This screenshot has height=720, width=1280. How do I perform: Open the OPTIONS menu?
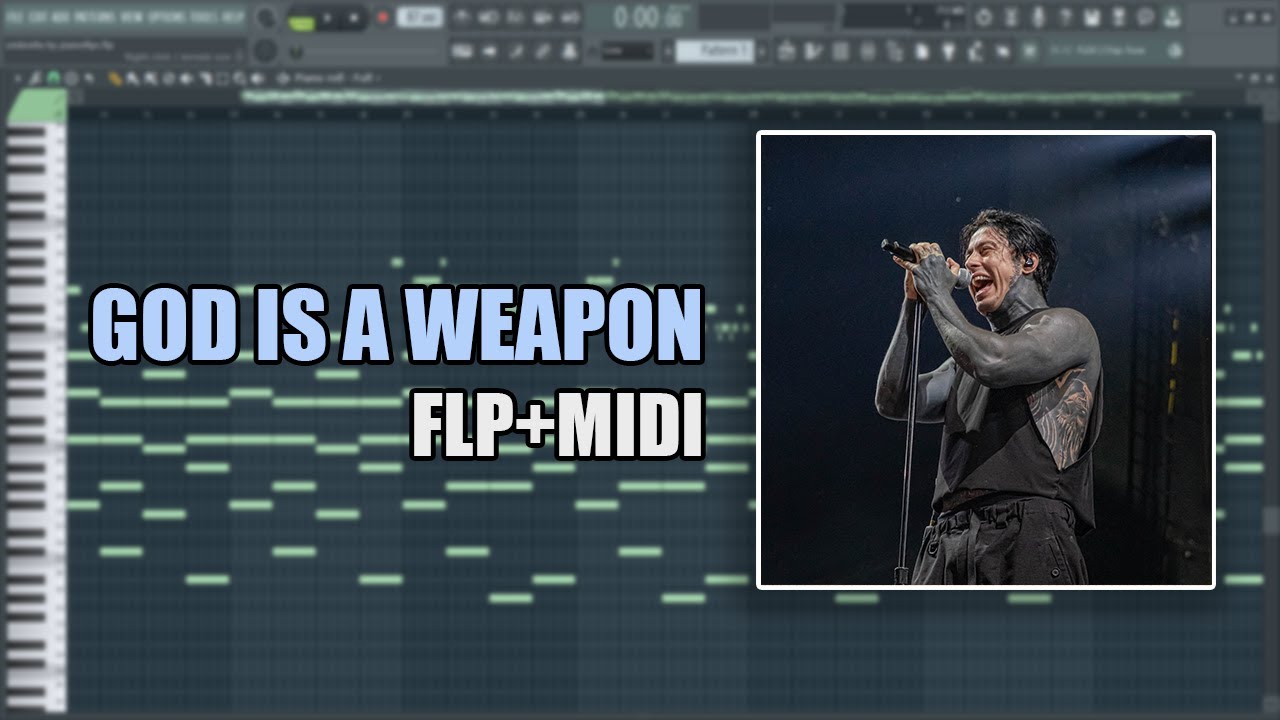[166, 17]
